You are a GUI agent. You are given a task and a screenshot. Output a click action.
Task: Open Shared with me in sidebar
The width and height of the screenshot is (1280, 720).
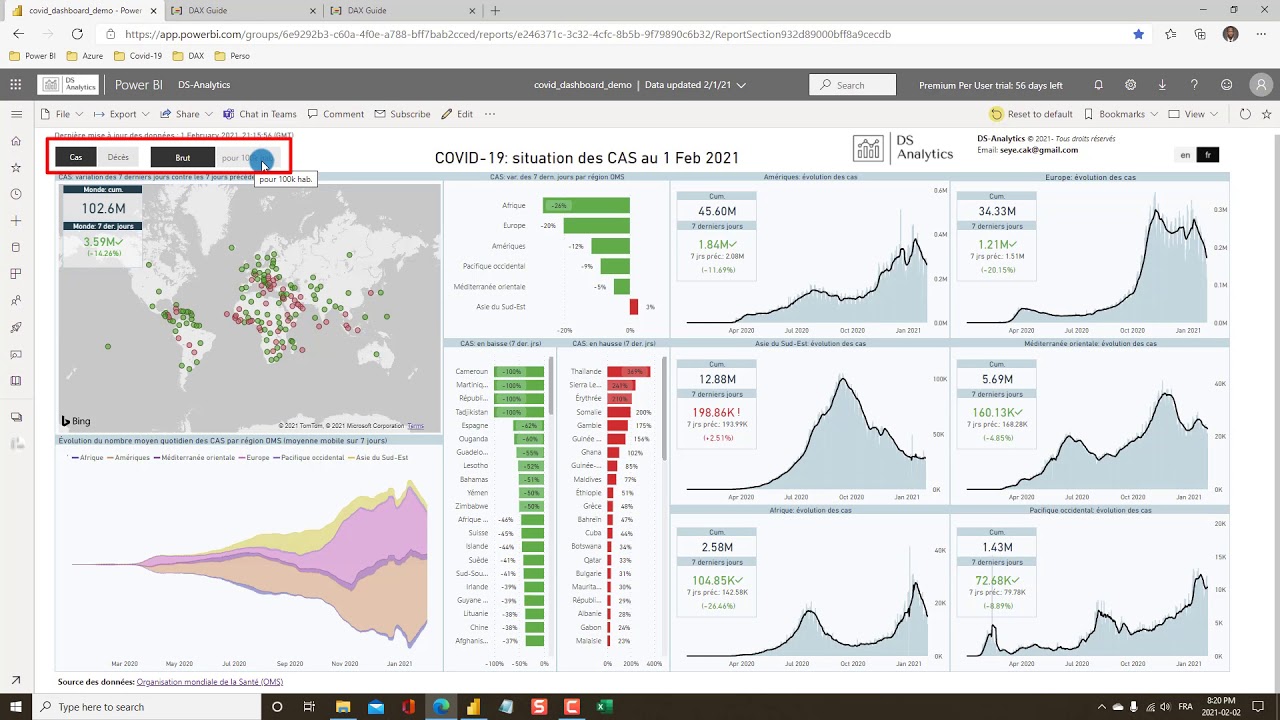pos(16,300)
